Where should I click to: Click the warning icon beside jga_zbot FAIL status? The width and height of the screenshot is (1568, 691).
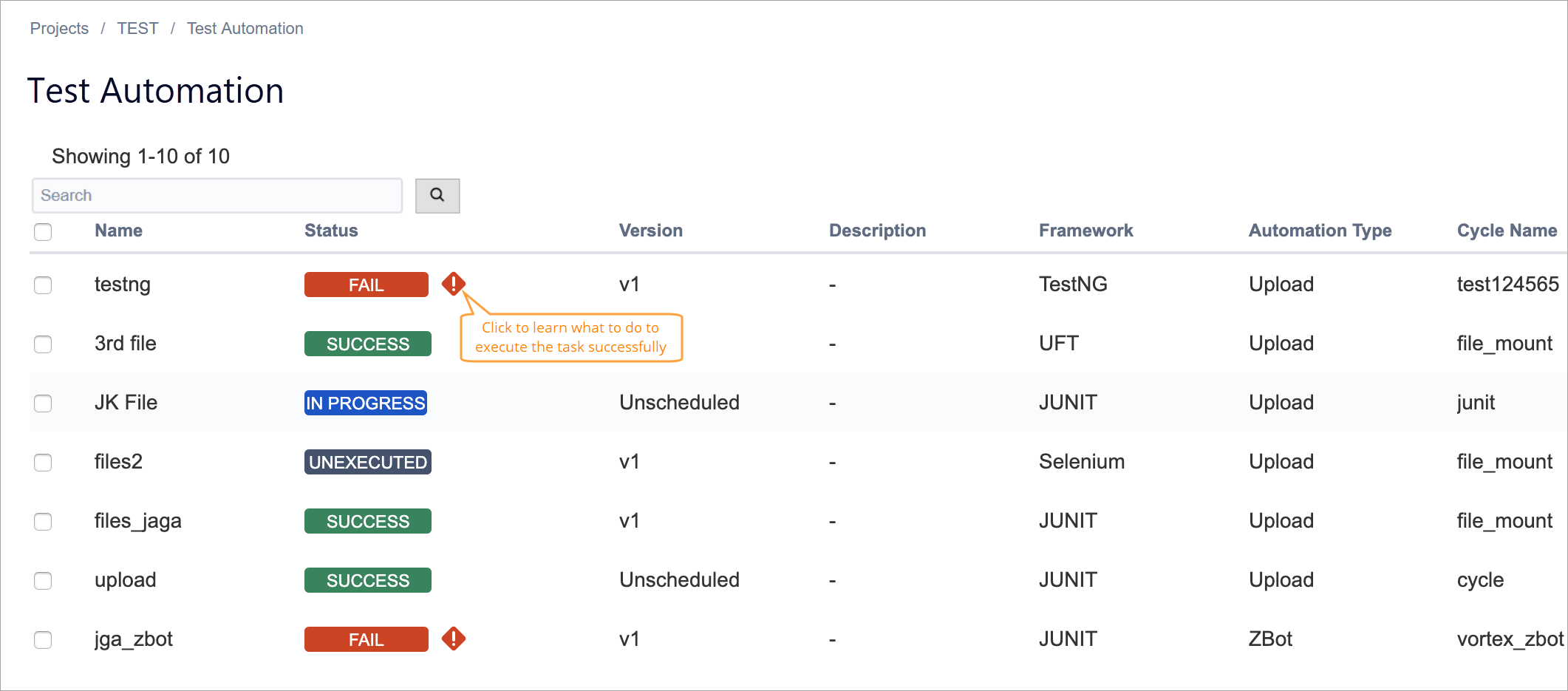pyautogui.click(x=453, y=639)
